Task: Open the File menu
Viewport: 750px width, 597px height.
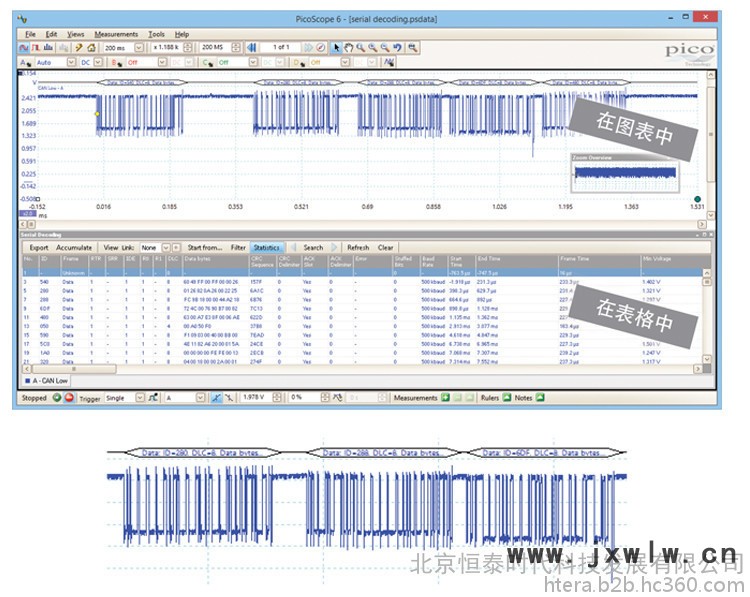Action: [x=30, y=34]
